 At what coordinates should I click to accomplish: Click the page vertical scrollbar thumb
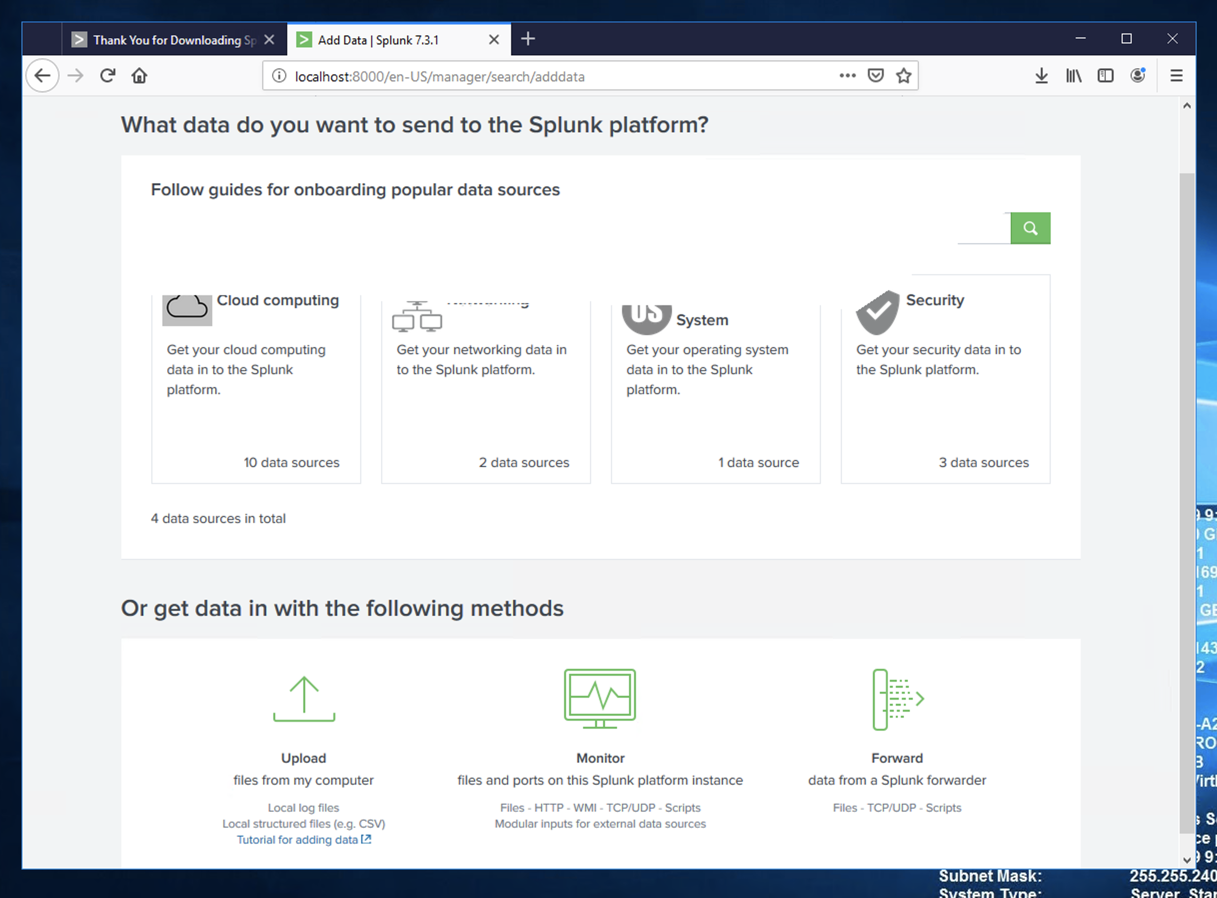[x=1187, y=503]
